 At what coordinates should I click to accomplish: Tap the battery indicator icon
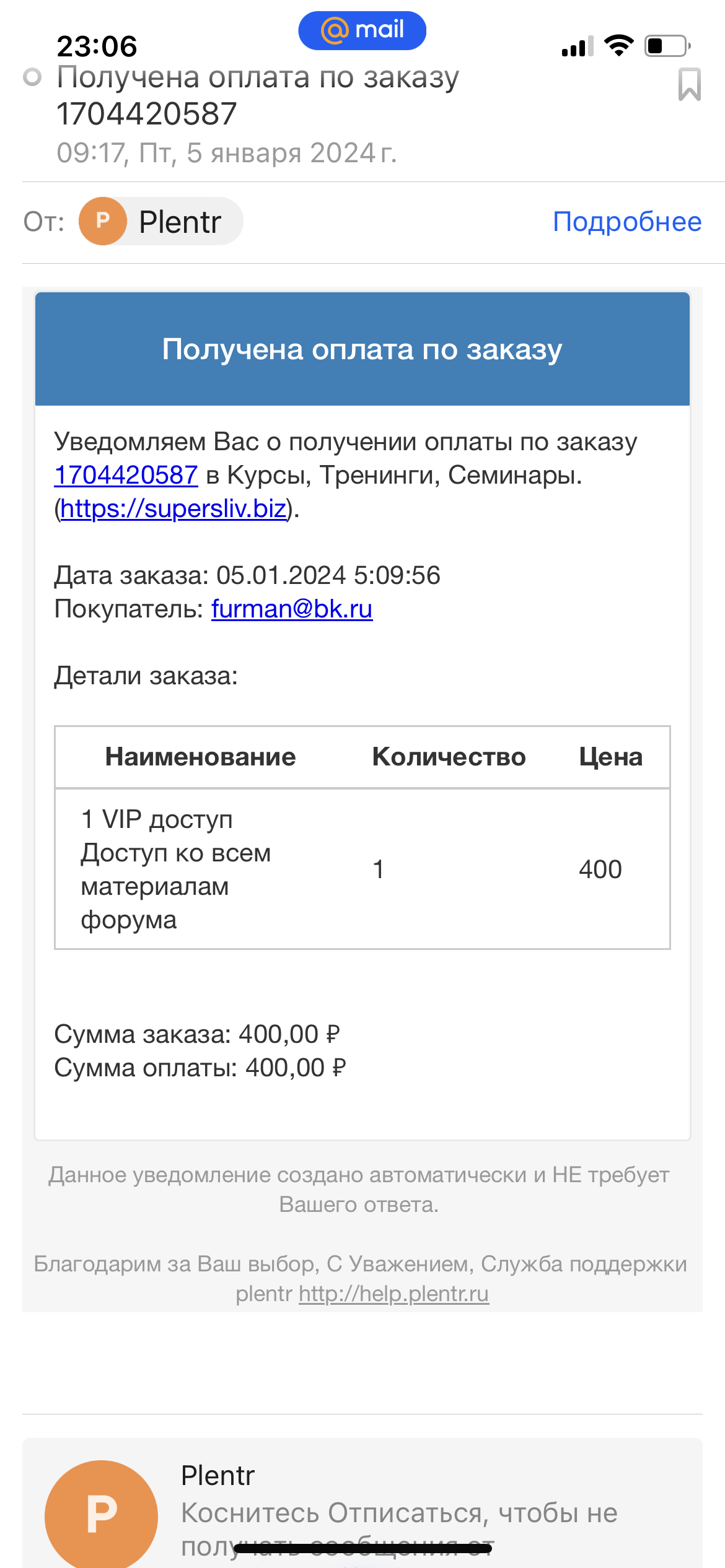pos(668,46)
